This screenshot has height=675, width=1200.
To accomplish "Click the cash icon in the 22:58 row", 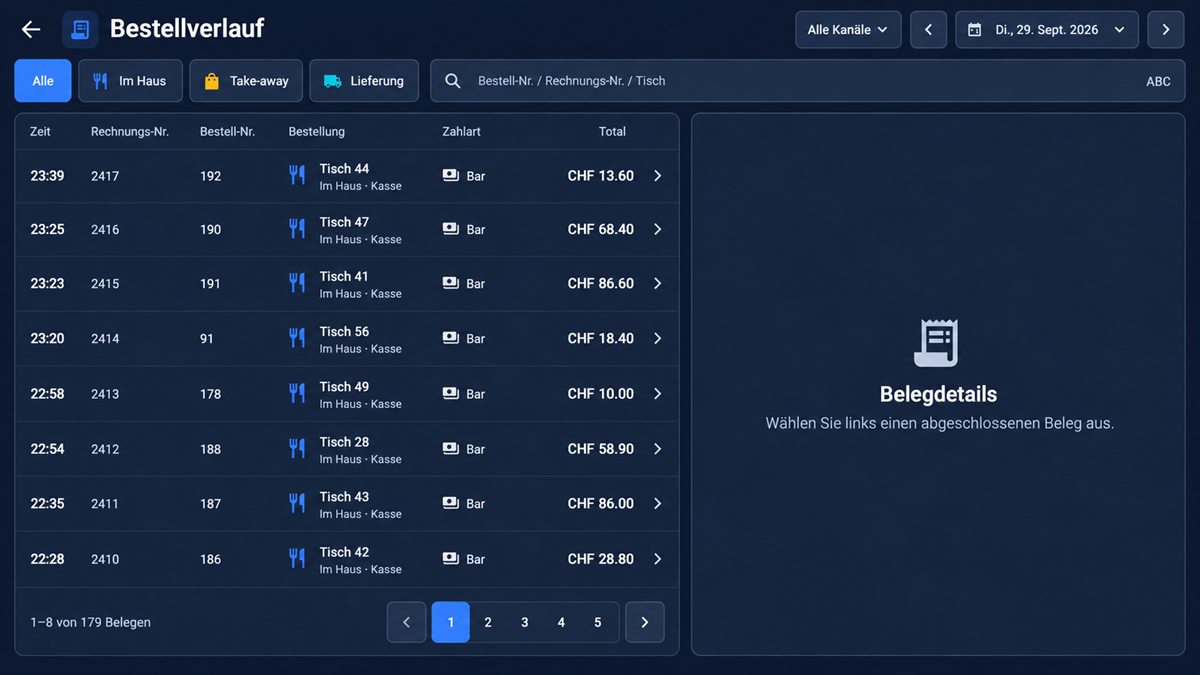I will tap(451, 393).
